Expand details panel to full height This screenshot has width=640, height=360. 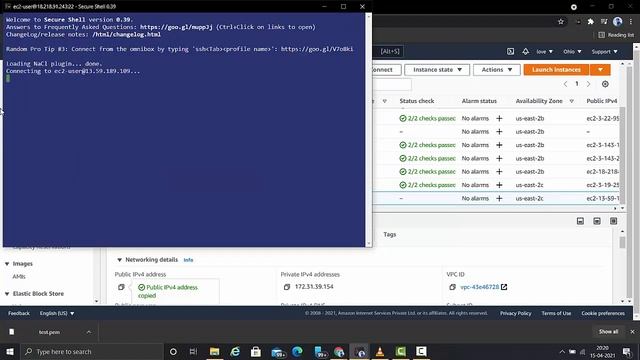tap(613, 221)
